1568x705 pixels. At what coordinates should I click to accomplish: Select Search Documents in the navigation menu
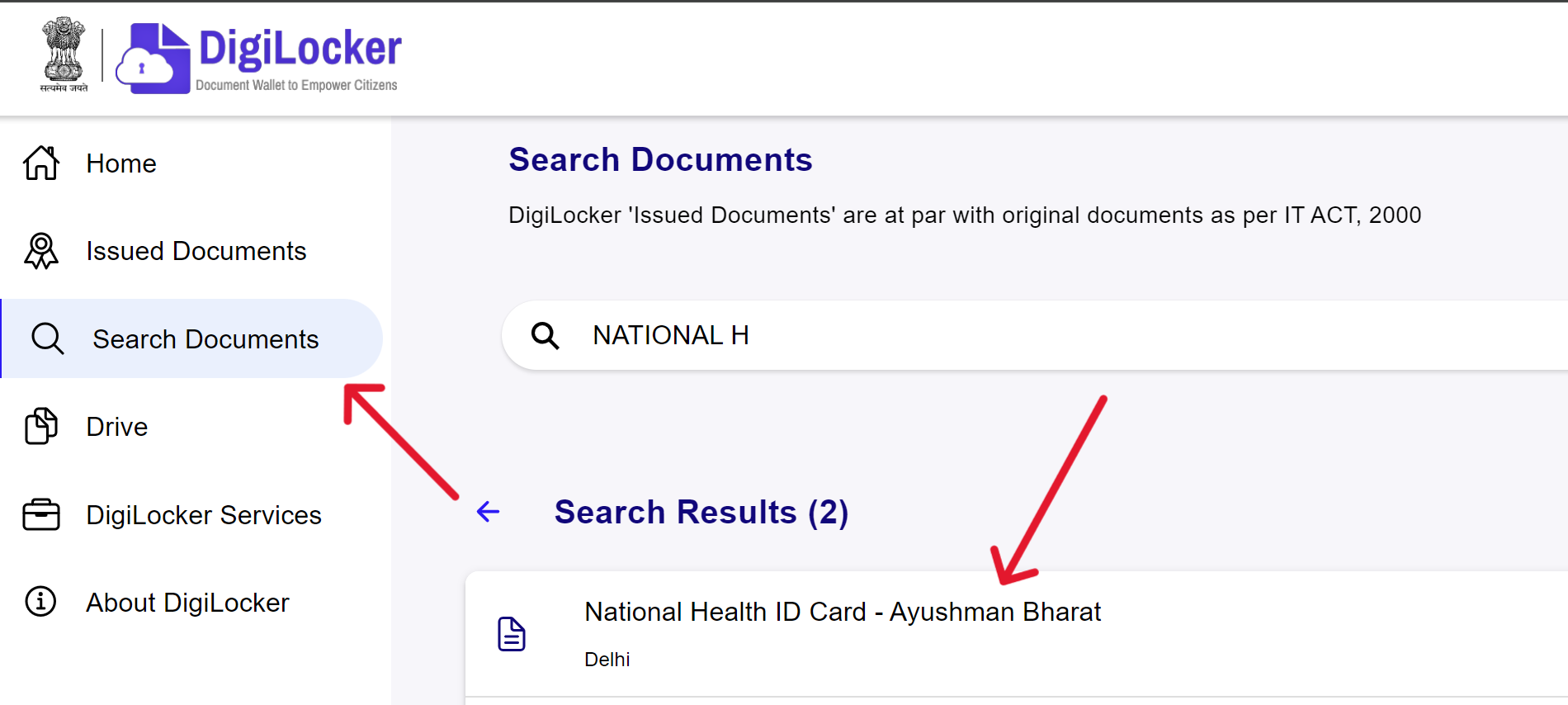click(x=205, y=338)
